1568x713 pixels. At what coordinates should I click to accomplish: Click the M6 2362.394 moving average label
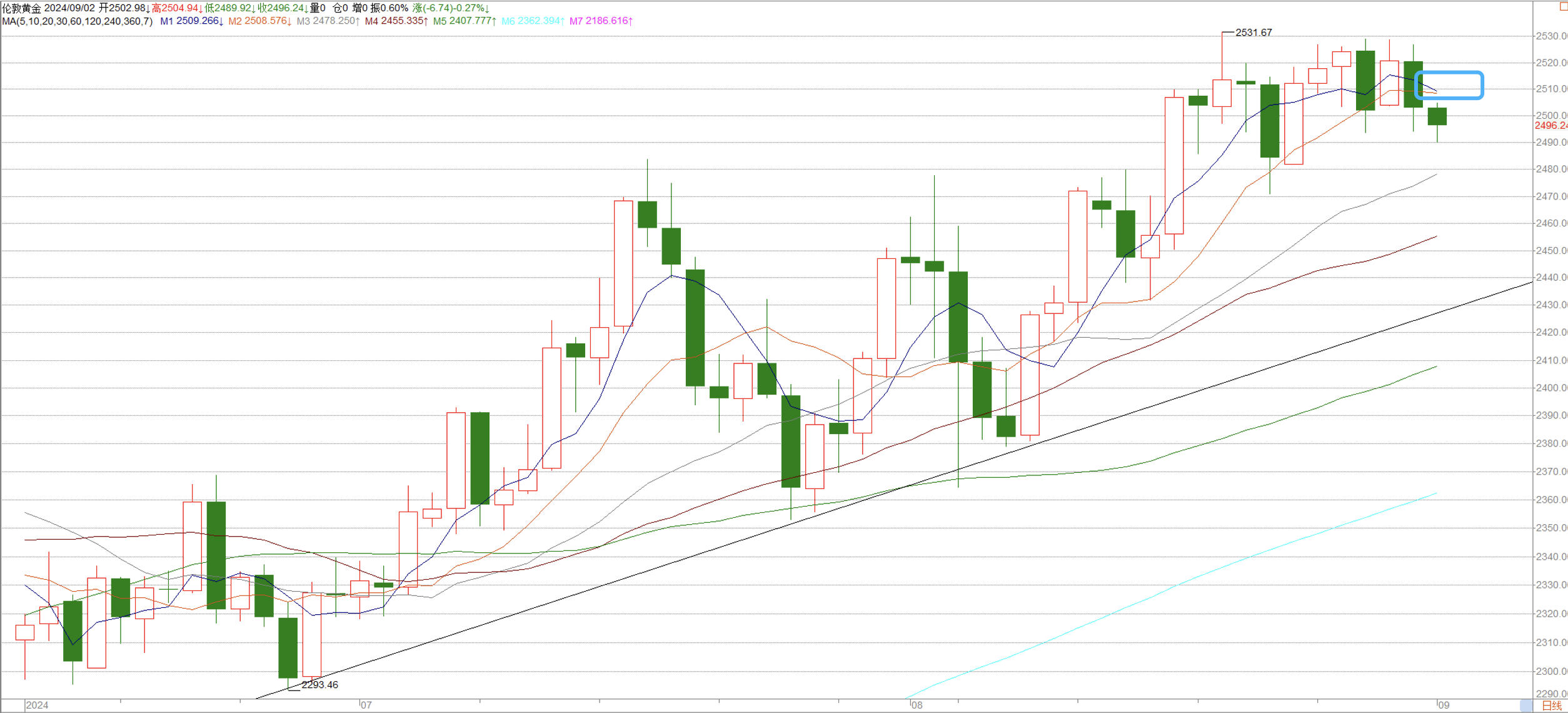pos(533,21)
